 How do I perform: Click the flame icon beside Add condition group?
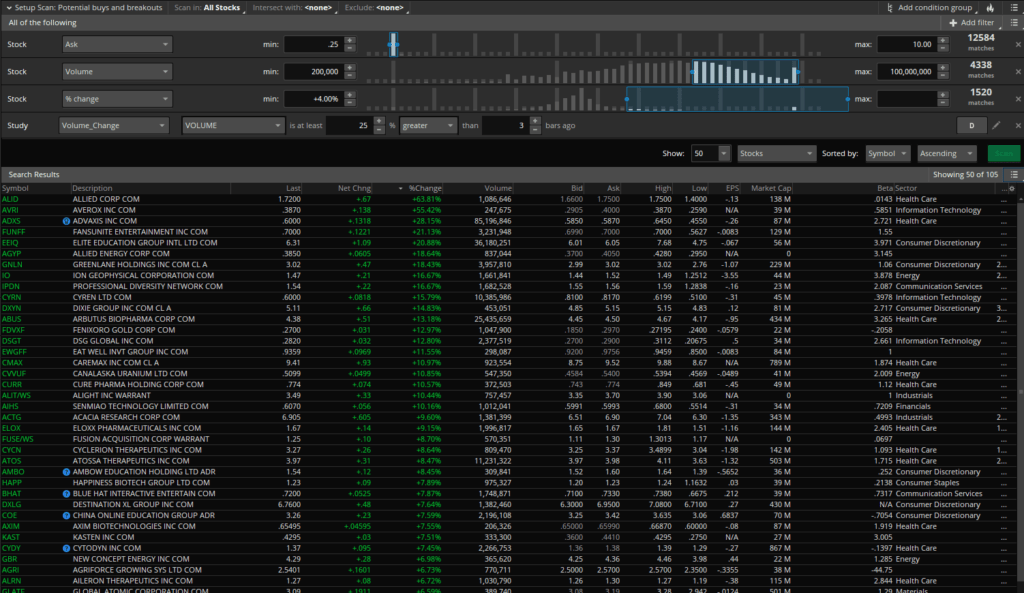[x=991, y=8]
